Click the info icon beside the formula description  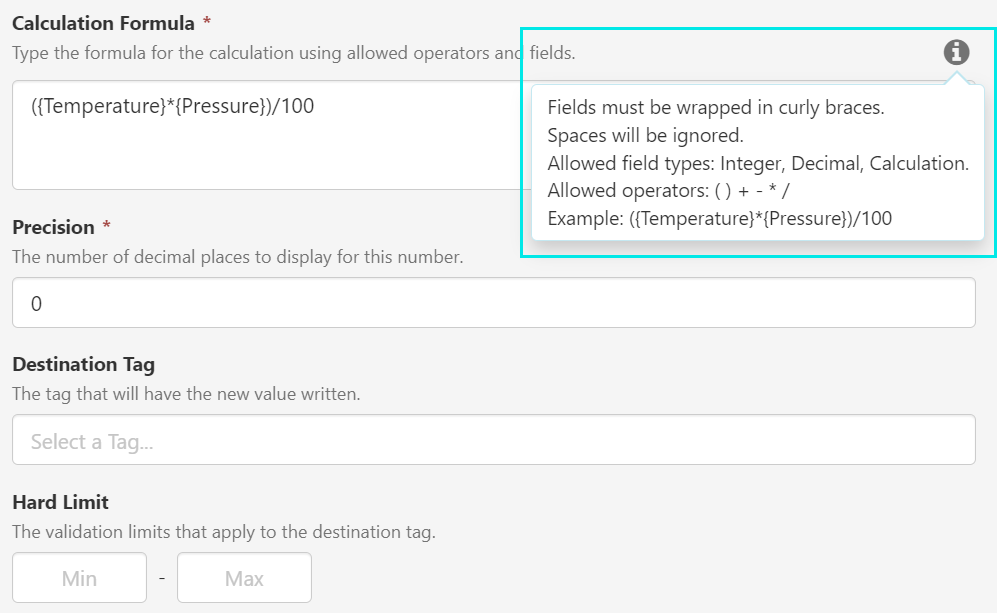(x=957, y=53)
